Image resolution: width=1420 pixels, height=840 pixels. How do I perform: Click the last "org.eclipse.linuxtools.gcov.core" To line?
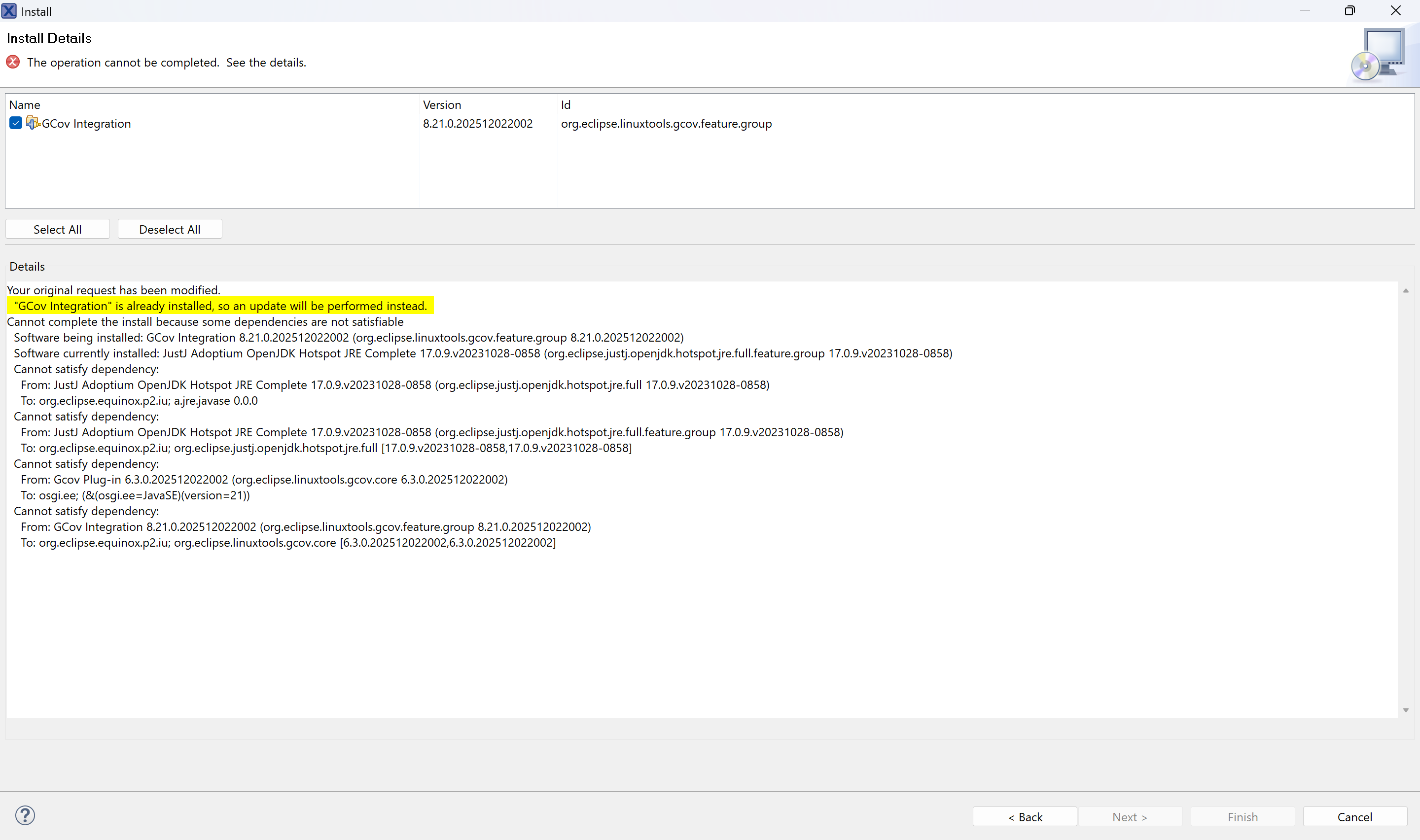tap(288, 542)
